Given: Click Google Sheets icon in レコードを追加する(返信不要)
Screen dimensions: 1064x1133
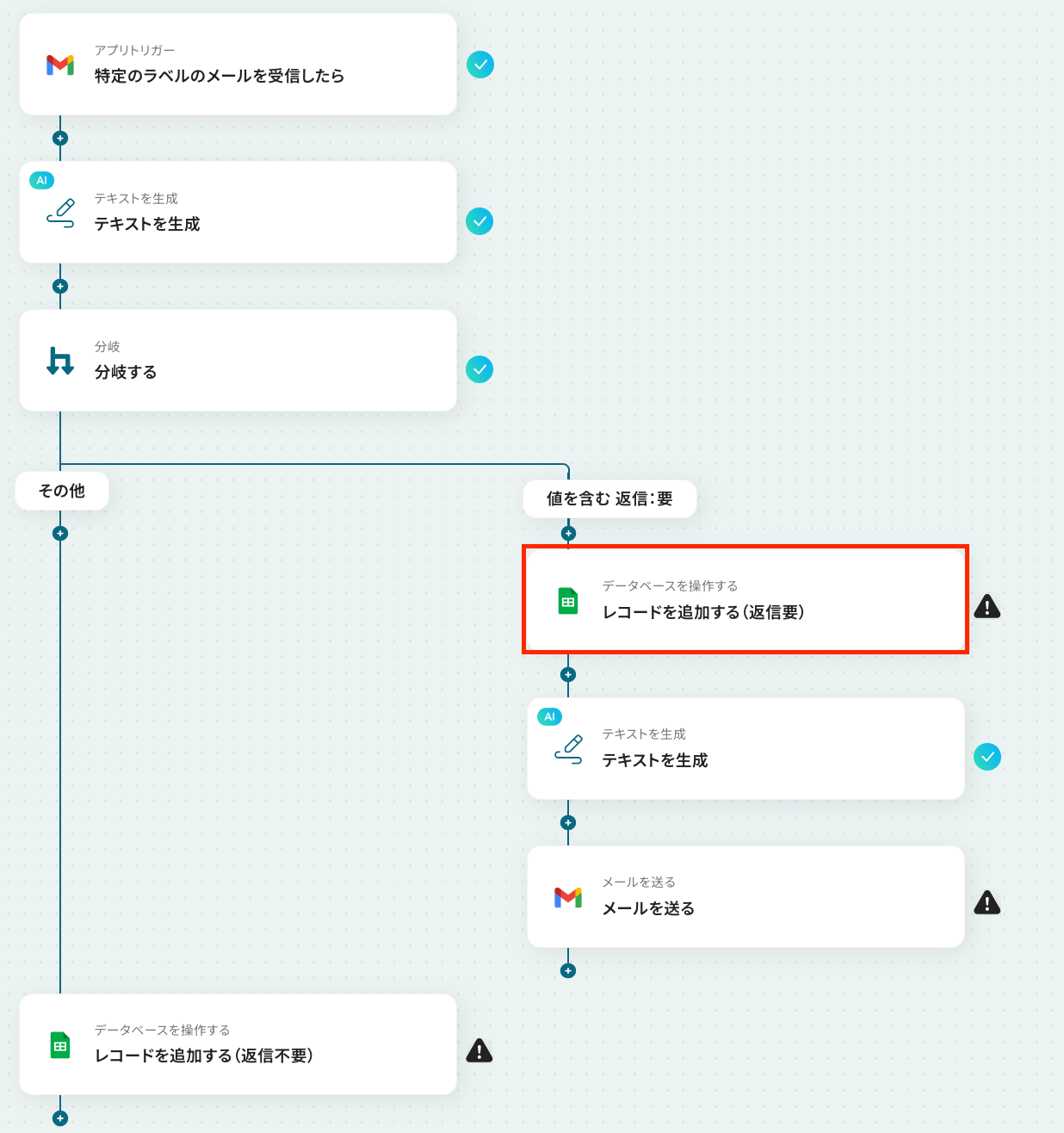Looking at the screenshot, I should click(x=60, y=1045).
